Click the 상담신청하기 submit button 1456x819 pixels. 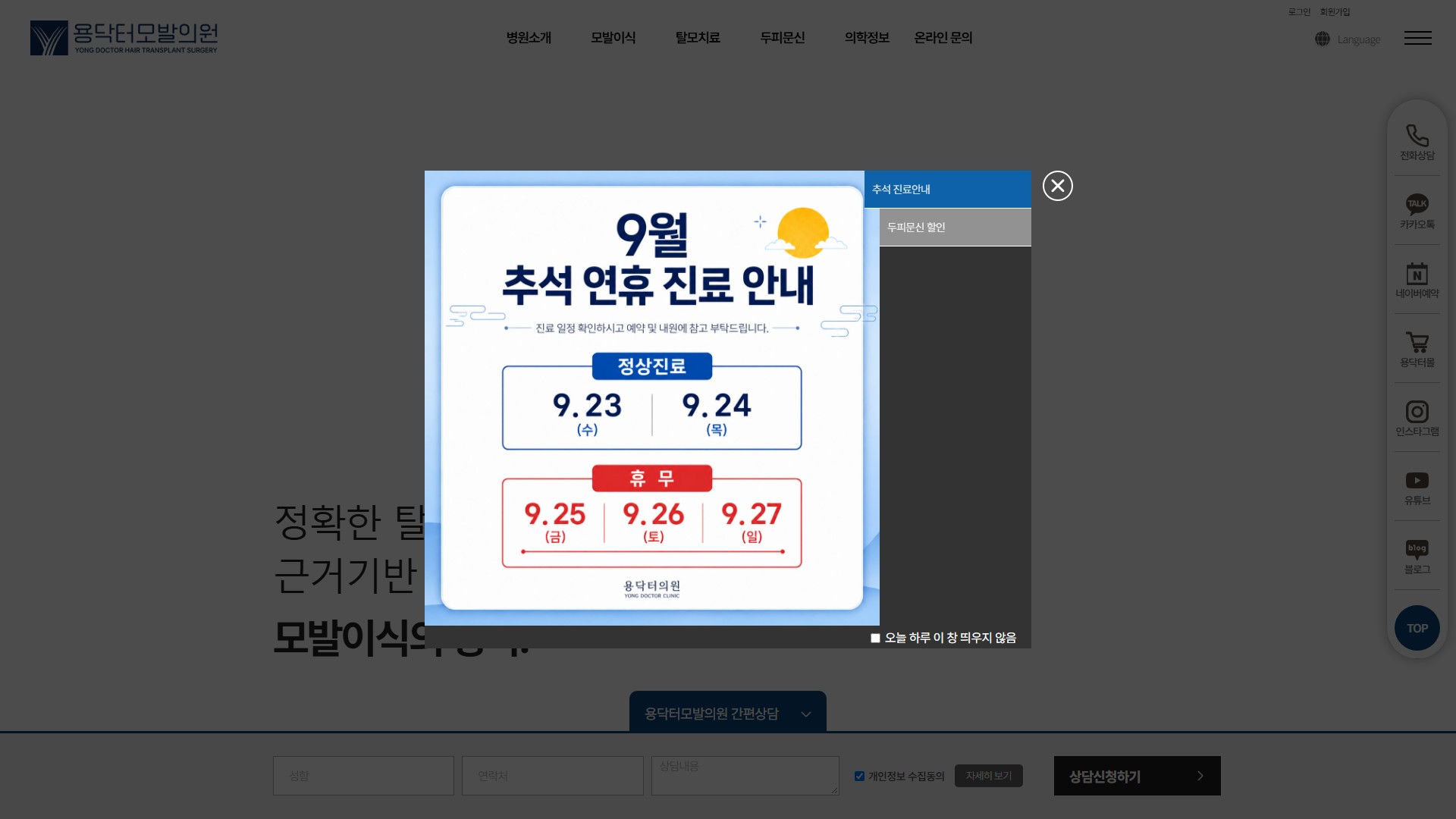coord(1137,776)
